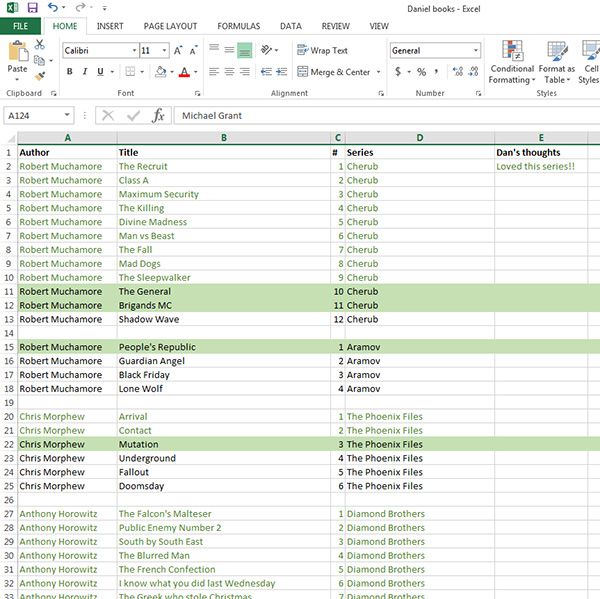Open the FILE tab

(x=20, y=26)
